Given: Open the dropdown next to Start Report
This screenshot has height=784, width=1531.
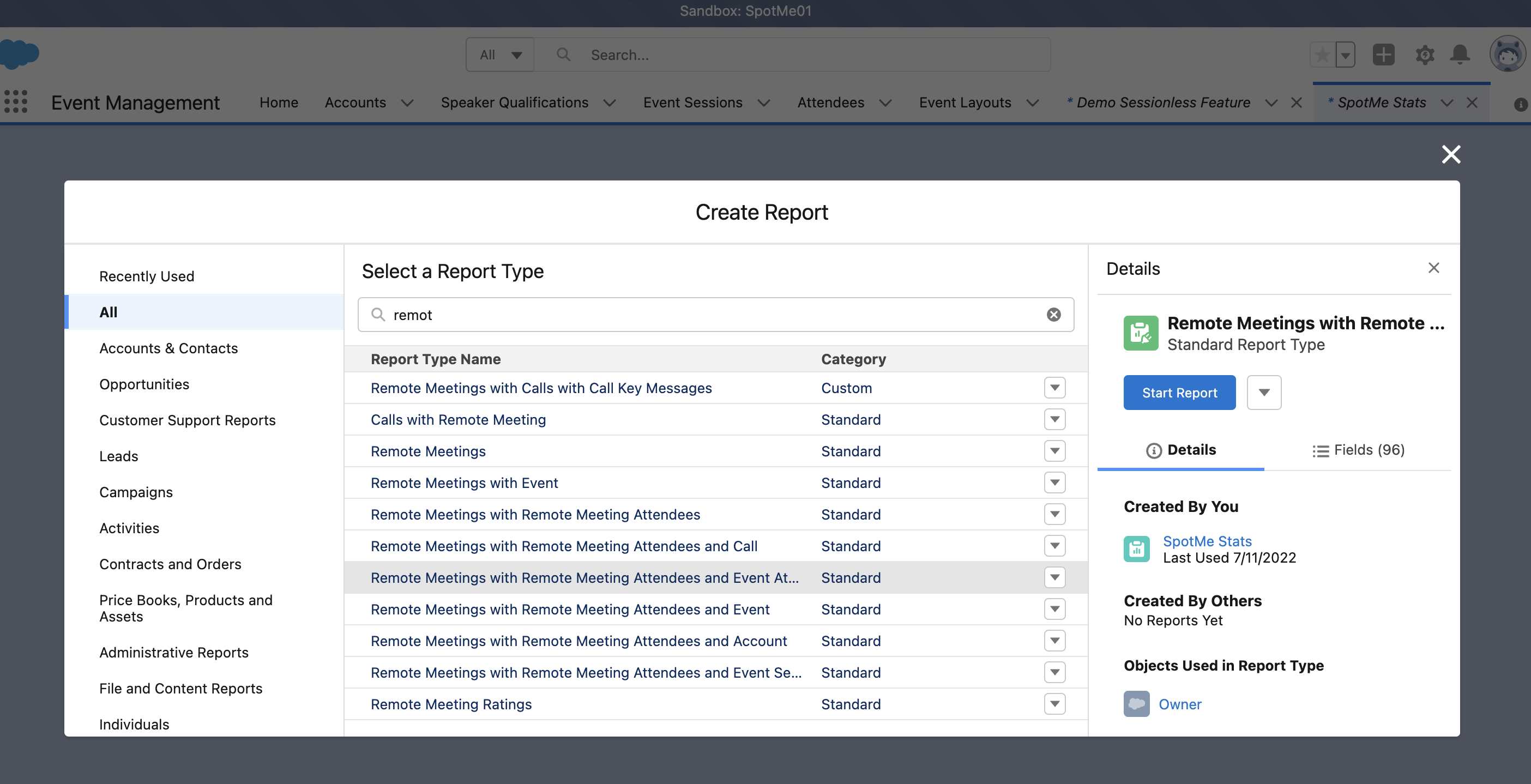Looking at the screenshot, I should pos(1263,393).
